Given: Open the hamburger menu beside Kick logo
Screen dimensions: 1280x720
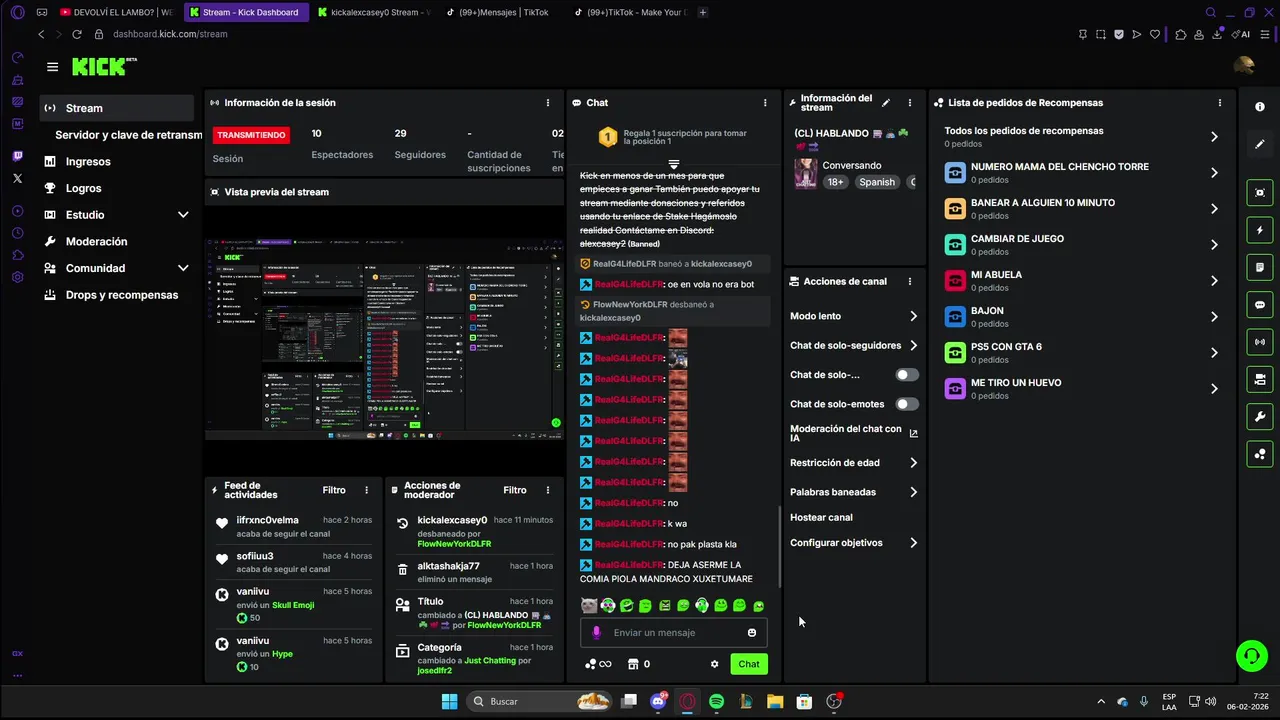Looking at the screenshot, I should [x=52, y=67].
